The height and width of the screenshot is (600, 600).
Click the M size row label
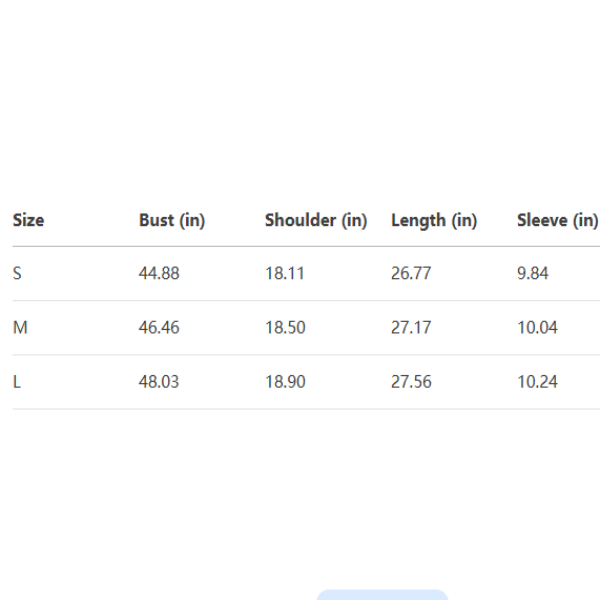tap(18, 328)
